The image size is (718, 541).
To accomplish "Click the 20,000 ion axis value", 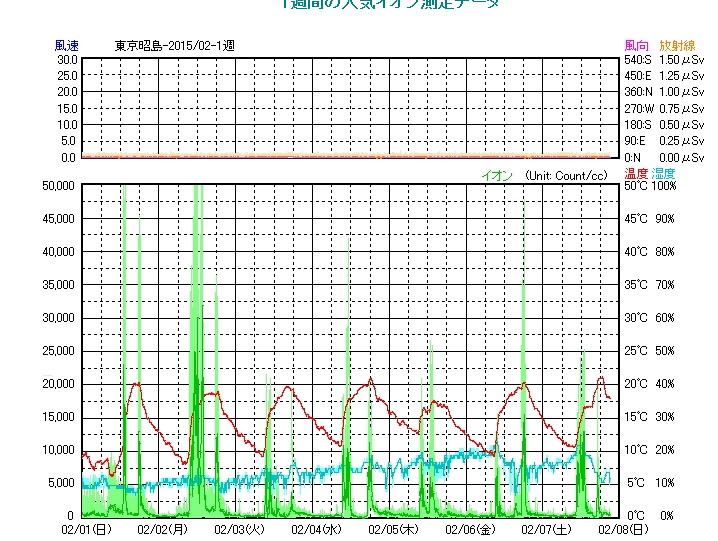I will [58, 384].
